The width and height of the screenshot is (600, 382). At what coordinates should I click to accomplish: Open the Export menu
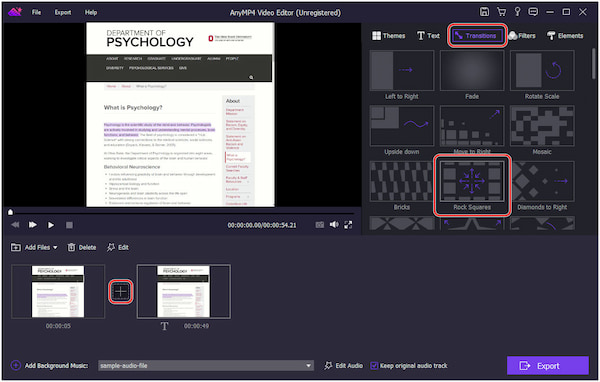pyautogui.click(x=63, y=12)
